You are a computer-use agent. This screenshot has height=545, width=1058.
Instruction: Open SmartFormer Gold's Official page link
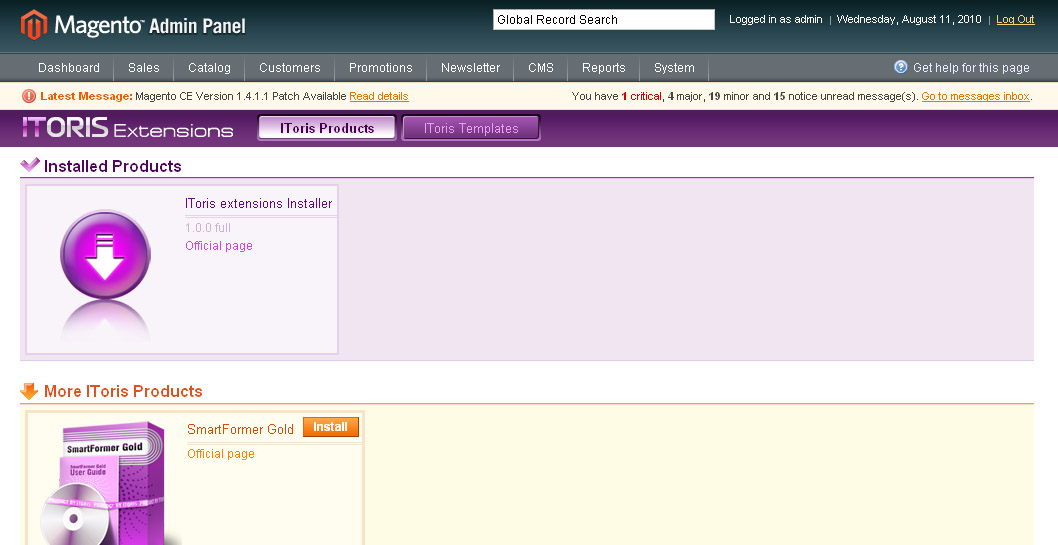[x=221, y=454]
